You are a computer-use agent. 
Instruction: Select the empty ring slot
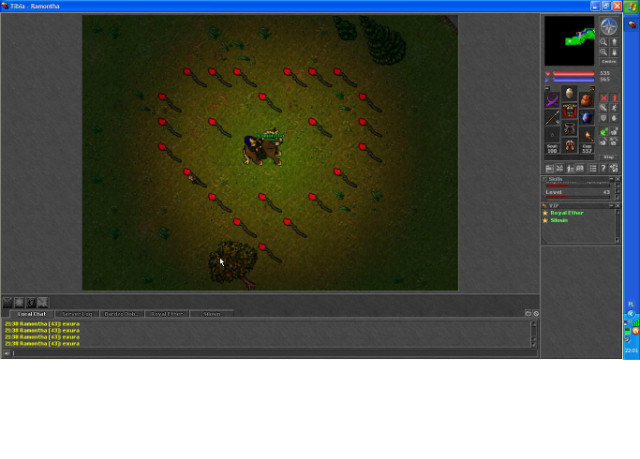[x=552, y=135]
